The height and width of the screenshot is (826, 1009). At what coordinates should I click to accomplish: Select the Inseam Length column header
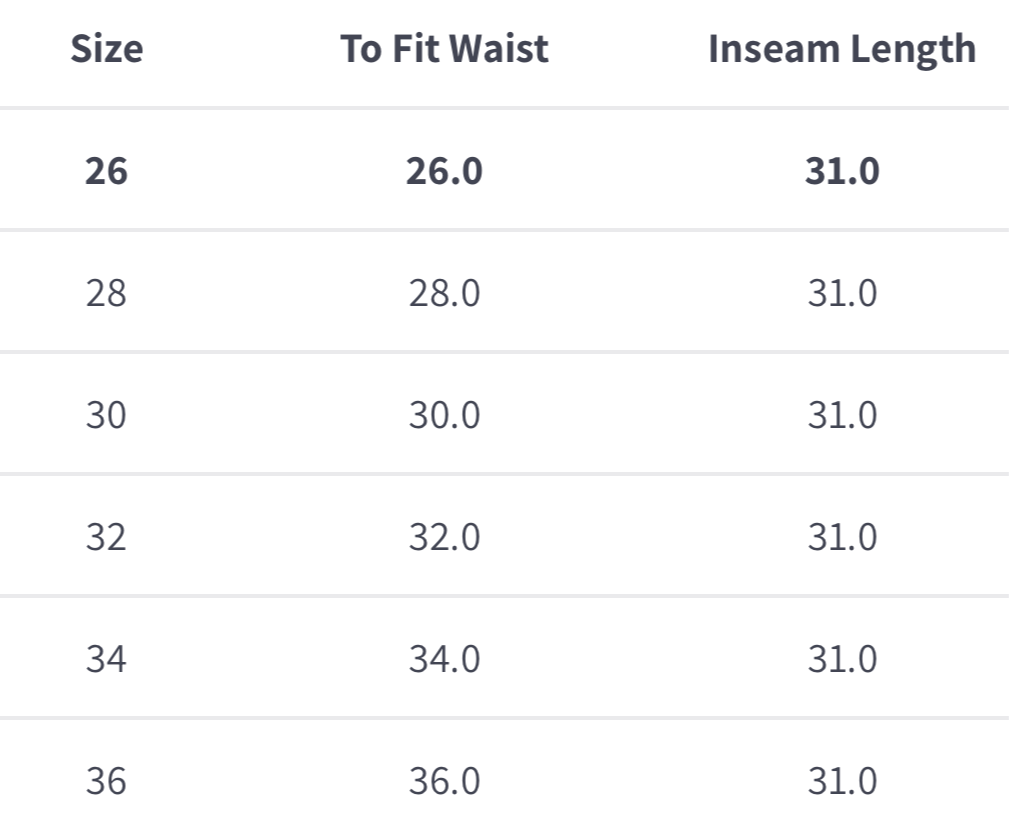click(842, 50)
